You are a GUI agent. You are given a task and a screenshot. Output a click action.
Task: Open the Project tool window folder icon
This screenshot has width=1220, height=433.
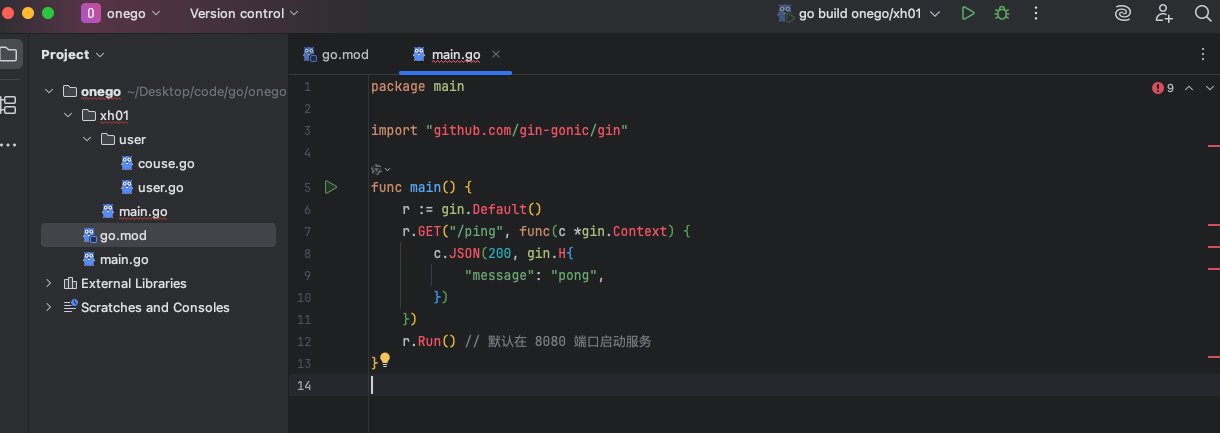[x=9, y=54]
